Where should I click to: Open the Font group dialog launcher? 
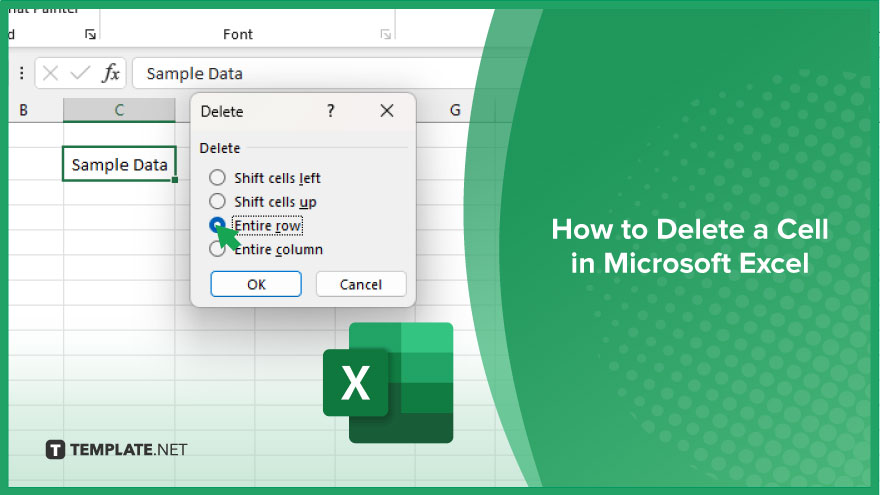386,35
